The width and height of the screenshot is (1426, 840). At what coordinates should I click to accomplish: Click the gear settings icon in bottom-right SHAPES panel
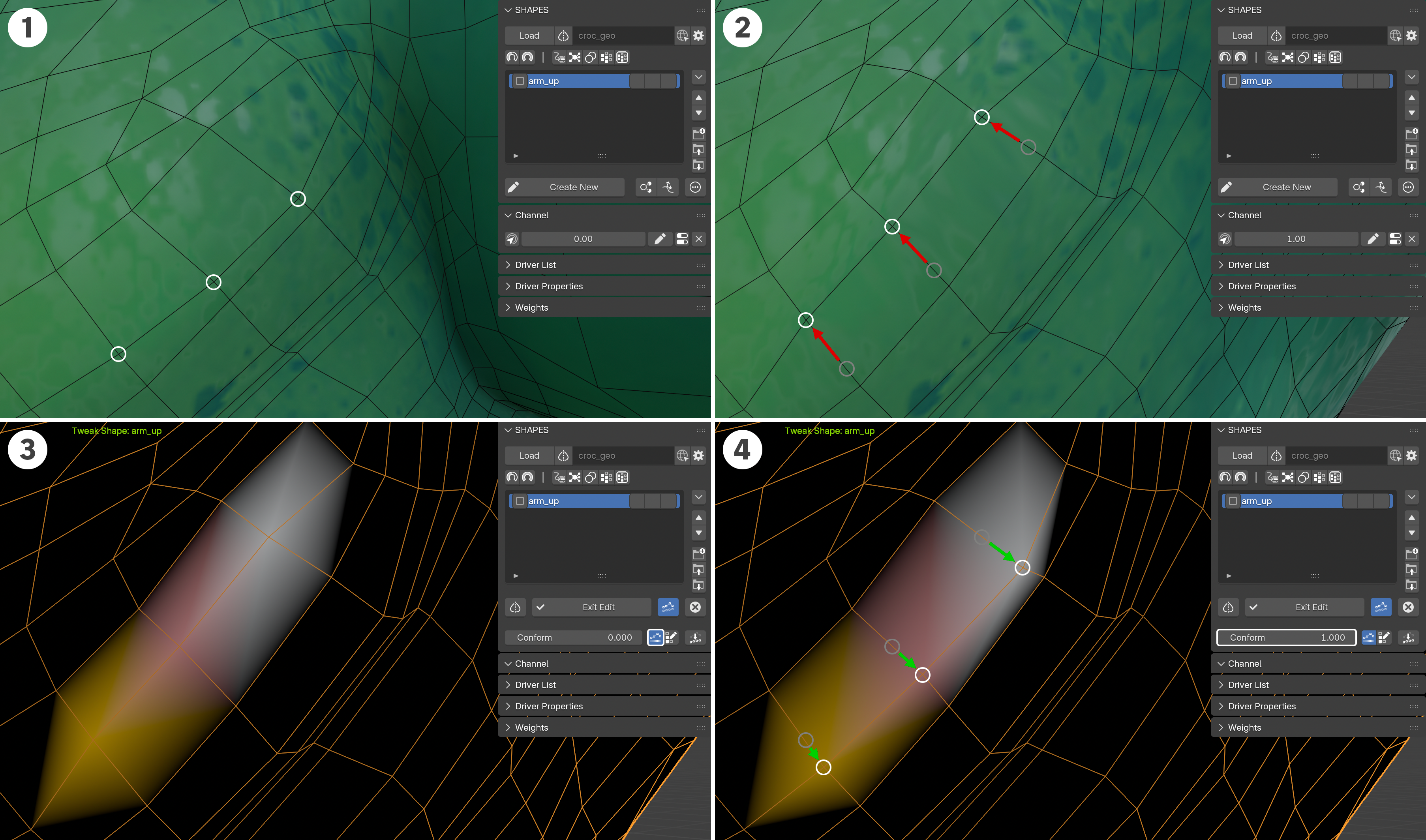tap(1412, 456)
